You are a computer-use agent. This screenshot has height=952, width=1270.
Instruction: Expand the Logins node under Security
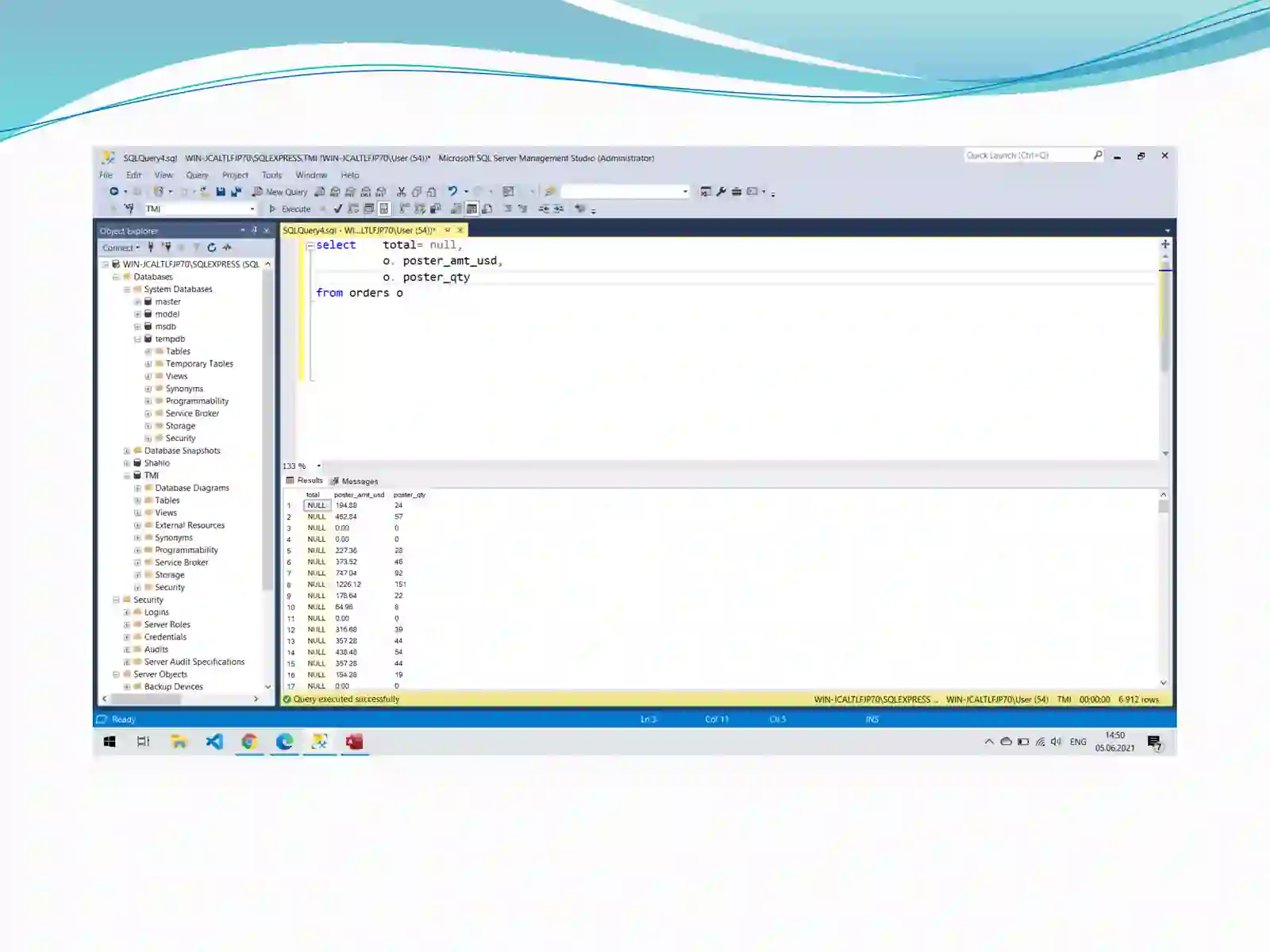point(127,612)
